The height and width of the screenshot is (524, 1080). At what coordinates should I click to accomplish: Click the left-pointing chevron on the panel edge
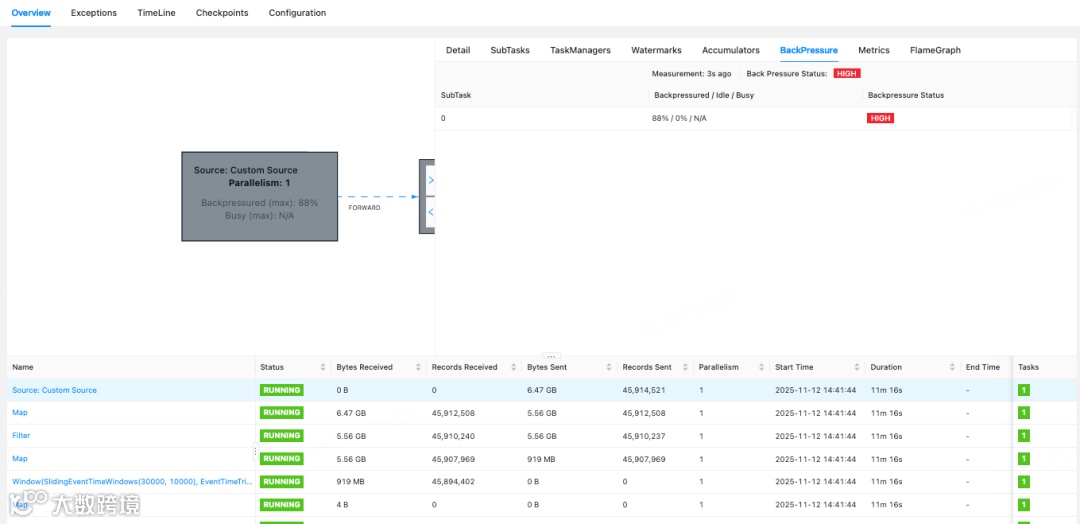click(430, 212)
